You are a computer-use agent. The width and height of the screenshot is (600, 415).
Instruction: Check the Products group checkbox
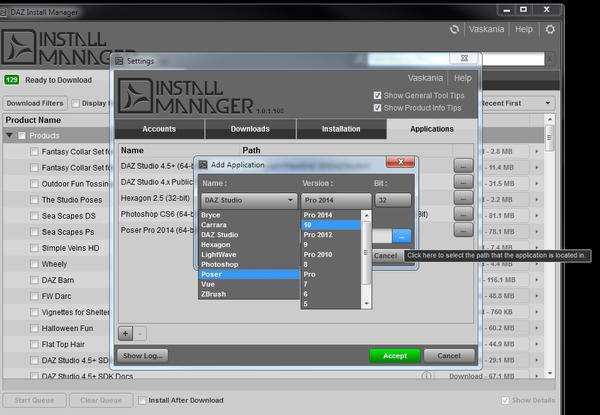click(x=22, y=136)
